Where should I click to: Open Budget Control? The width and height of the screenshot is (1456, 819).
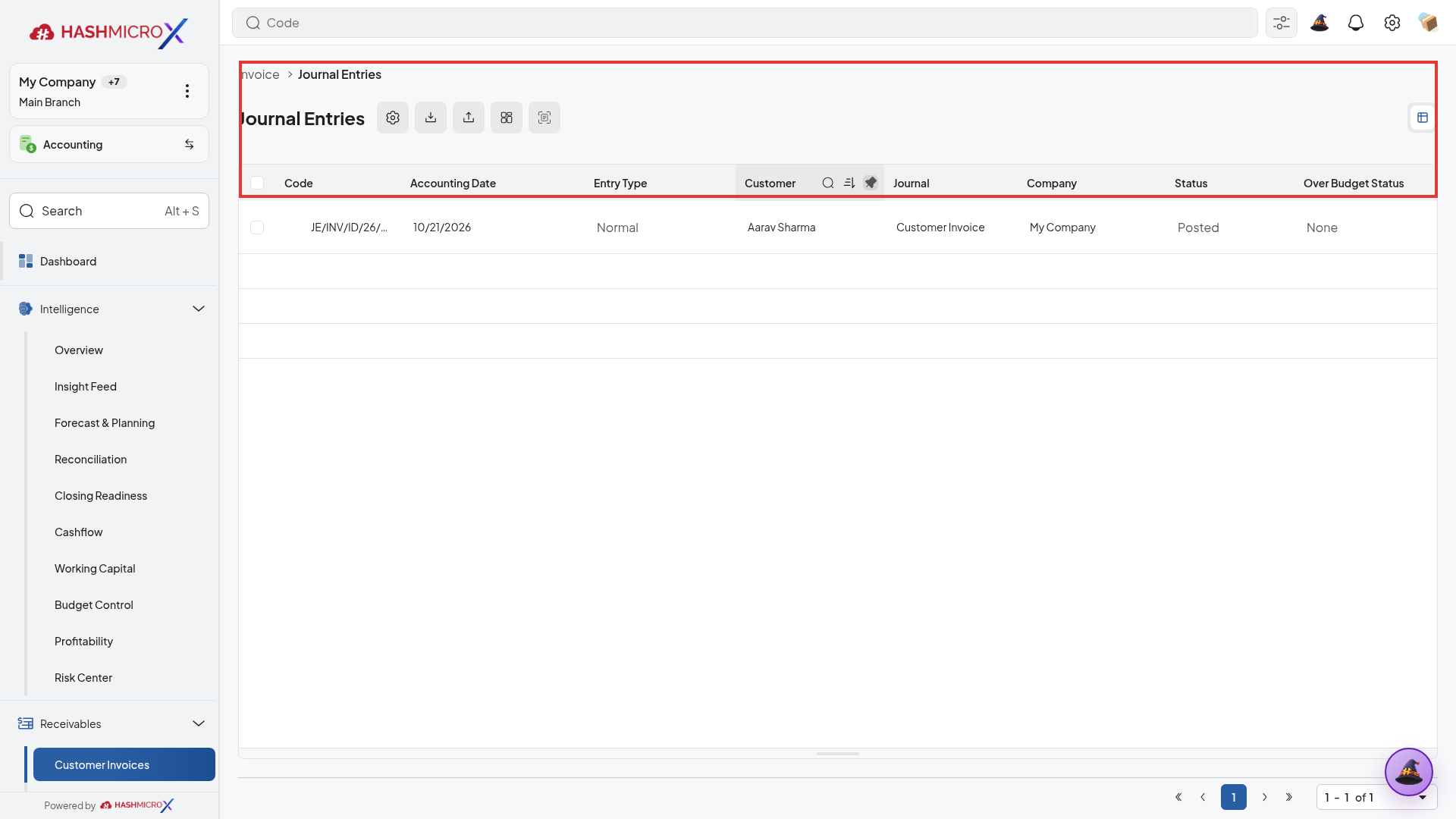[x=94, y=605]
